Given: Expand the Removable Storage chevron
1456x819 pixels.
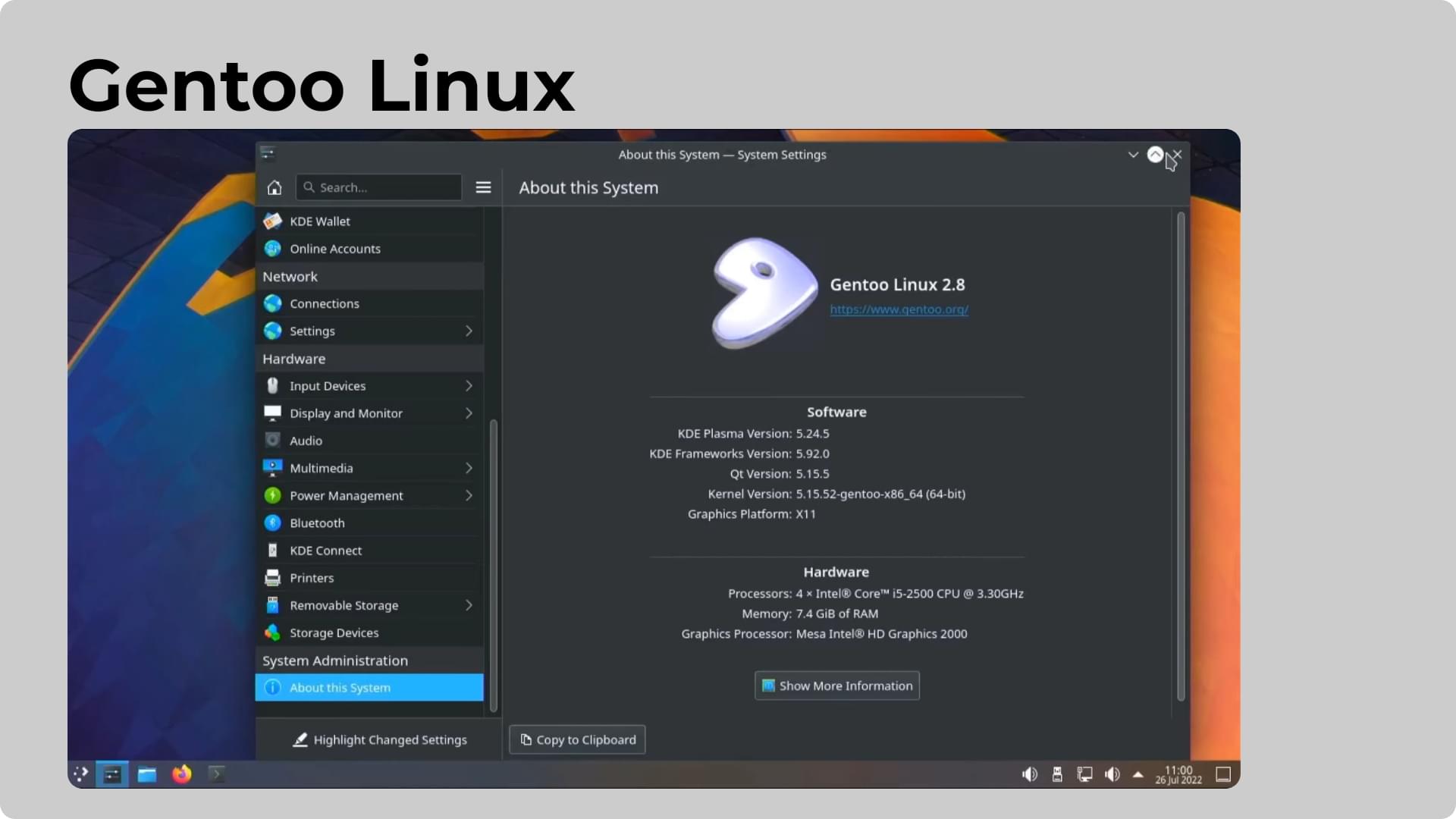Looking at the screenshot, I should 469,605.
